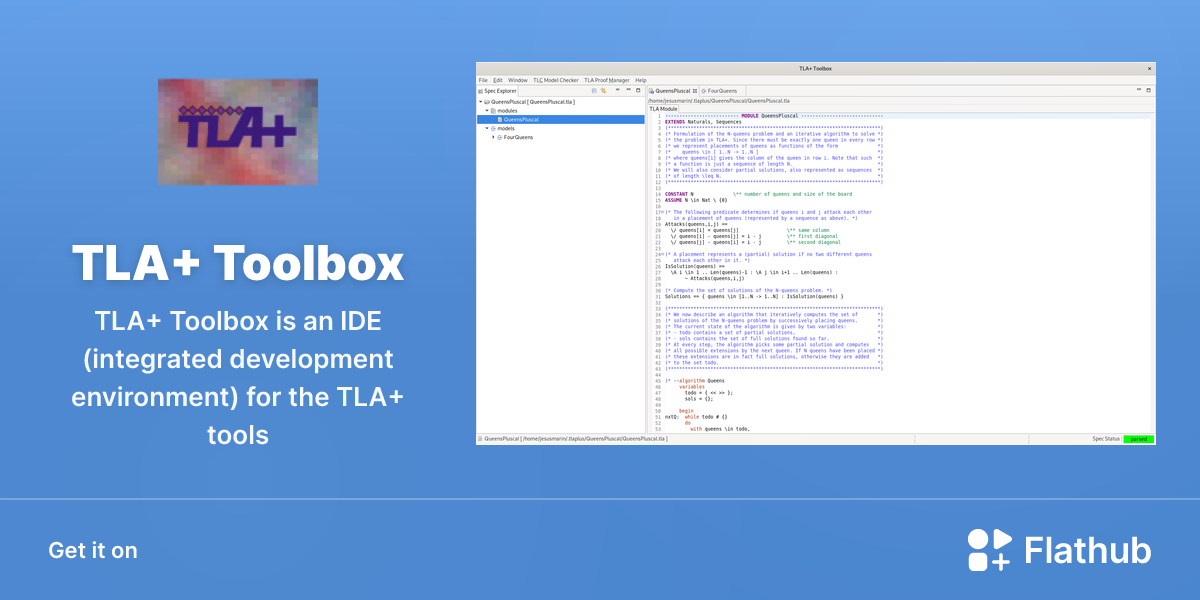Click the 'todo = { << >> };' line
Viewport: 1200px width, 600px height.
710,392
